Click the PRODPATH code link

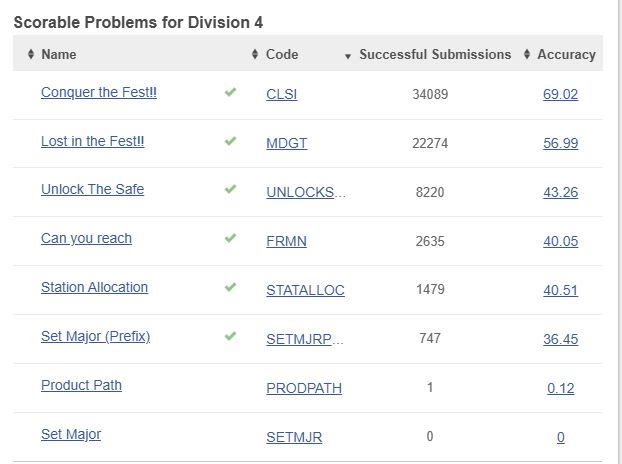point(304,388)
